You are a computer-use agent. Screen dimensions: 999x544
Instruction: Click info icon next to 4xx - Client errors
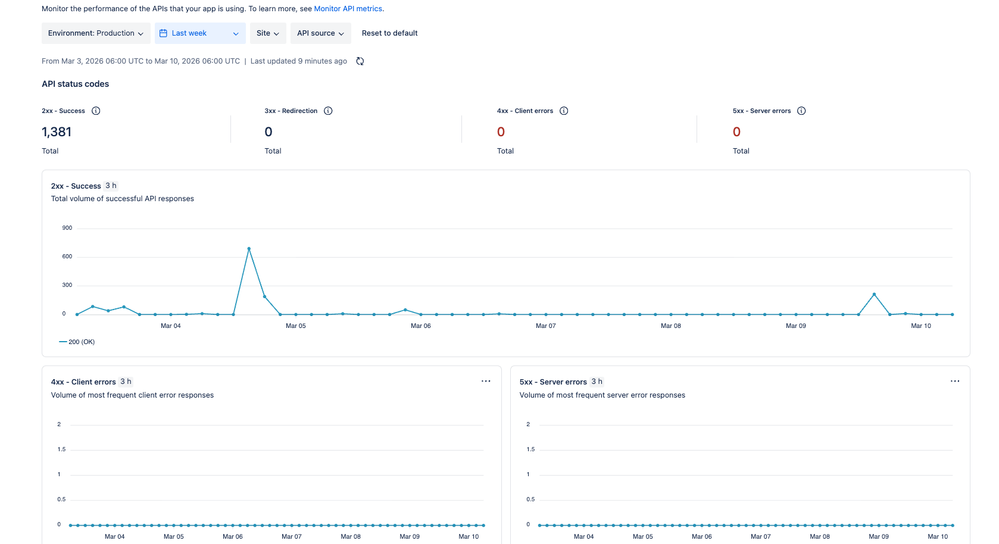click(564, 111)
